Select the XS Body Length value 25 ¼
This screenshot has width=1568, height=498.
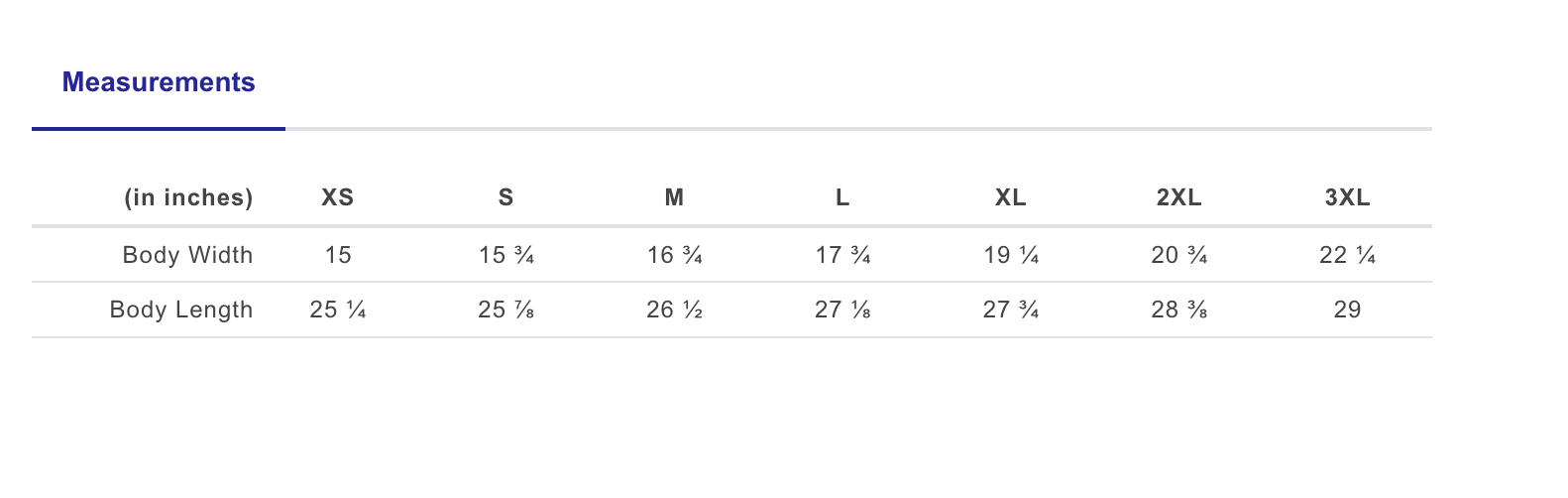point(338,310)
